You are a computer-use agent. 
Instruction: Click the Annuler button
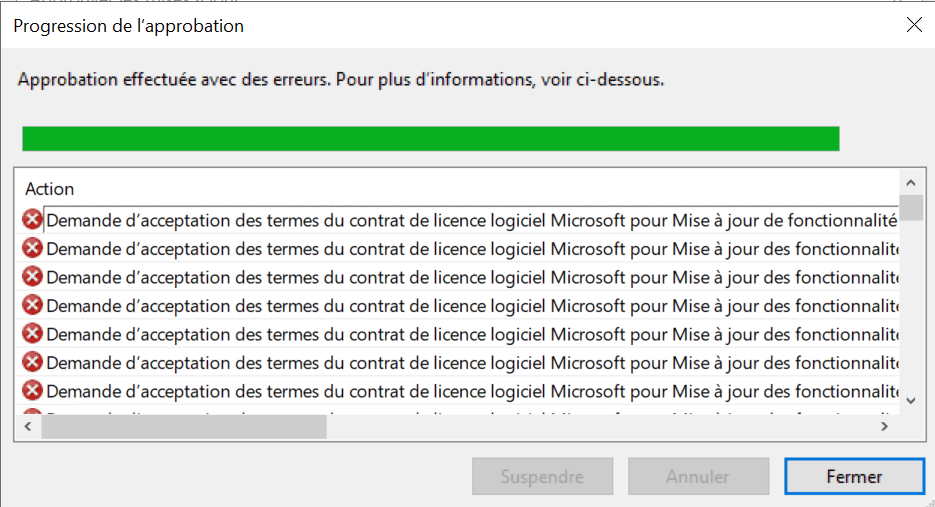tap(698, 477)
